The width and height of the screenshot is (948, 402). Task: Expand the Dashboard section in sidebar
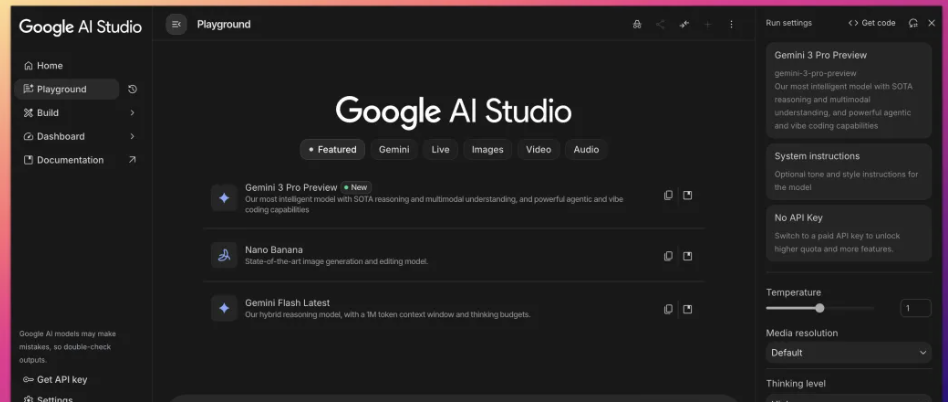pos(132,136)
